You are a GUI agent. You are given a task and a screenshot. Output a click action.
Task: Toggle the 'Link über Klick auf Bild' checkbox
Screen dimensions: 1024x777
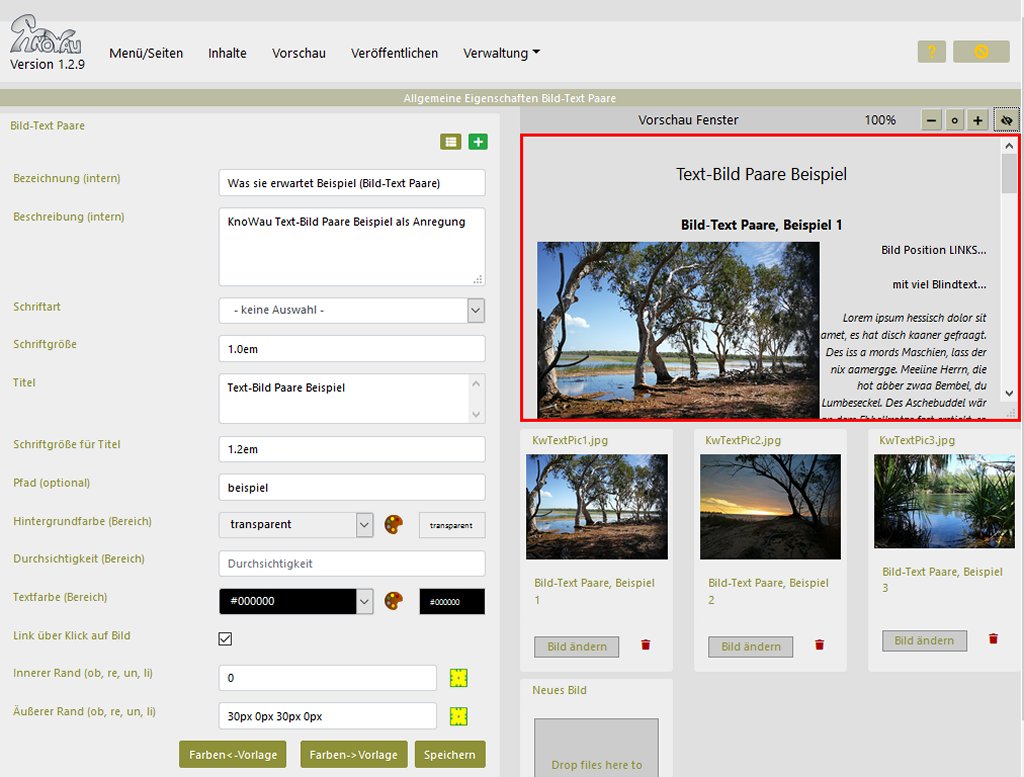(x=225, y=639)
